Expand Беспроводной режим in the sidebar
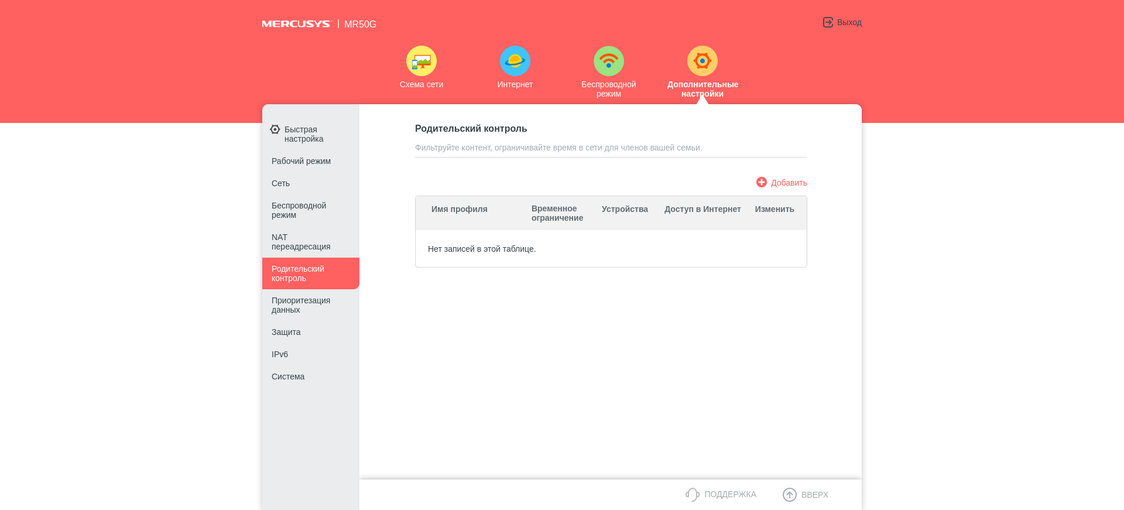Viewport: 1124px width, 510px height. tap(299, 210)
